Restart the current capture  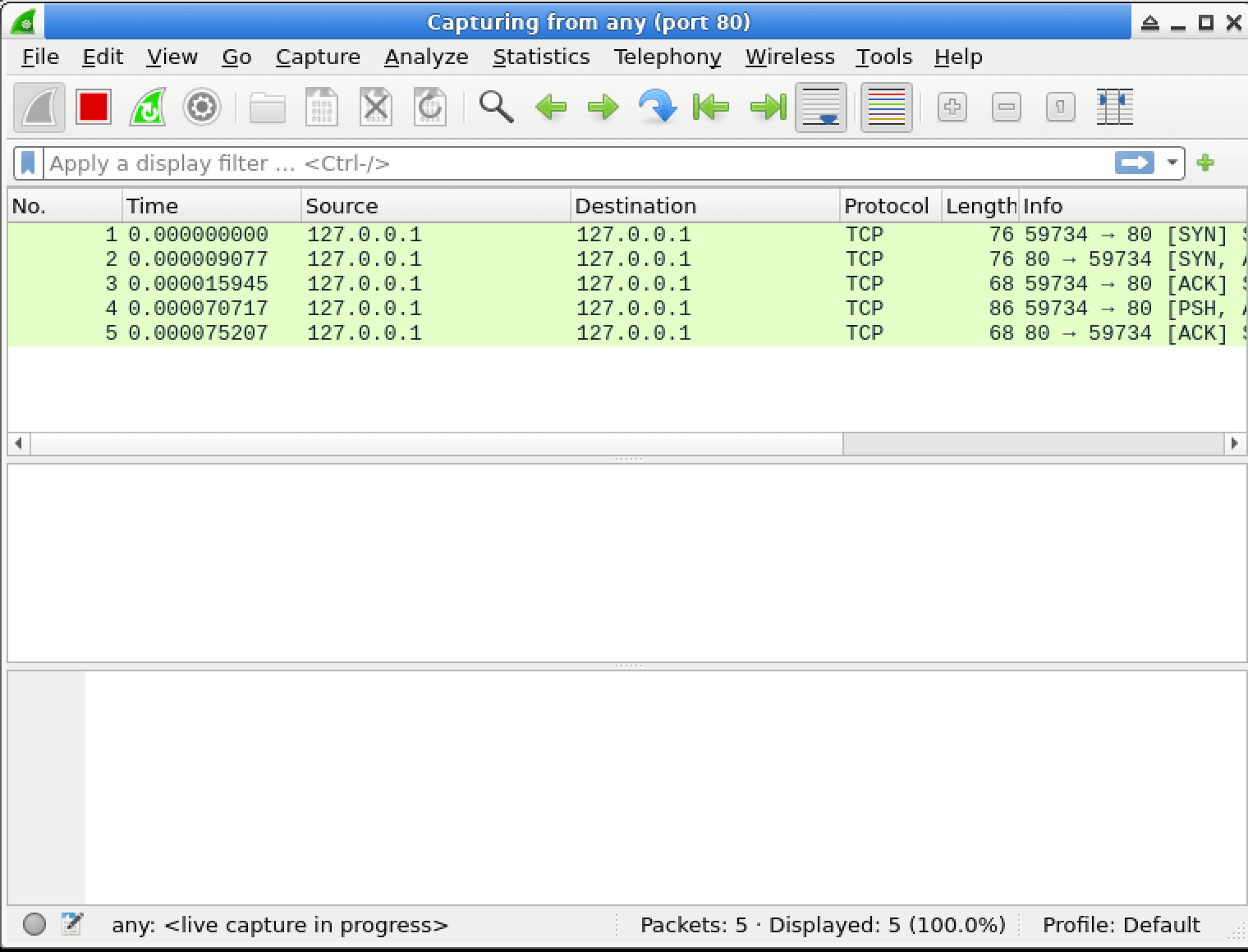pos(148,108)
